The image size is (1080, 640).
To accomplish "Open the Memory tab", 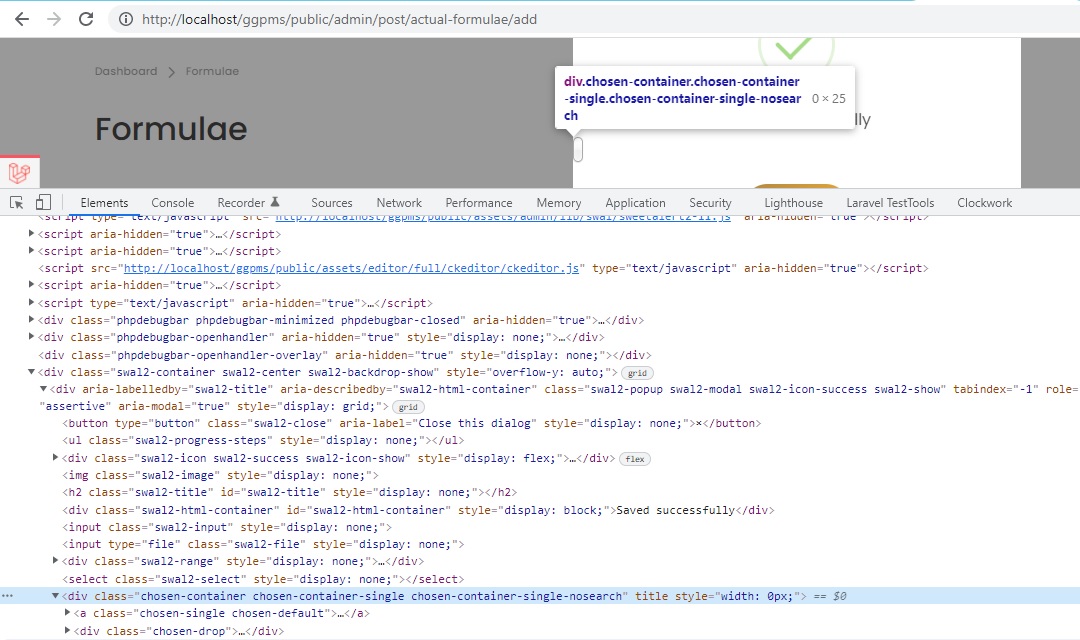I will coord(559,203).
